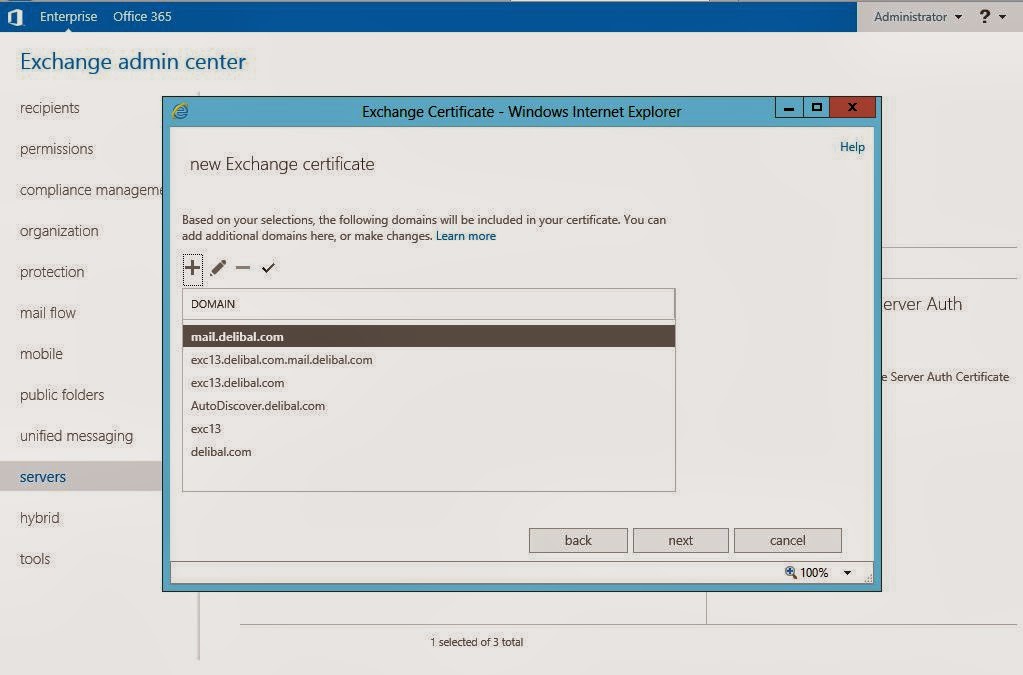This screenshot has height=675, width=1023.
Task: Open the recipients section in sidebar
Action: click(x=50, y=108)
